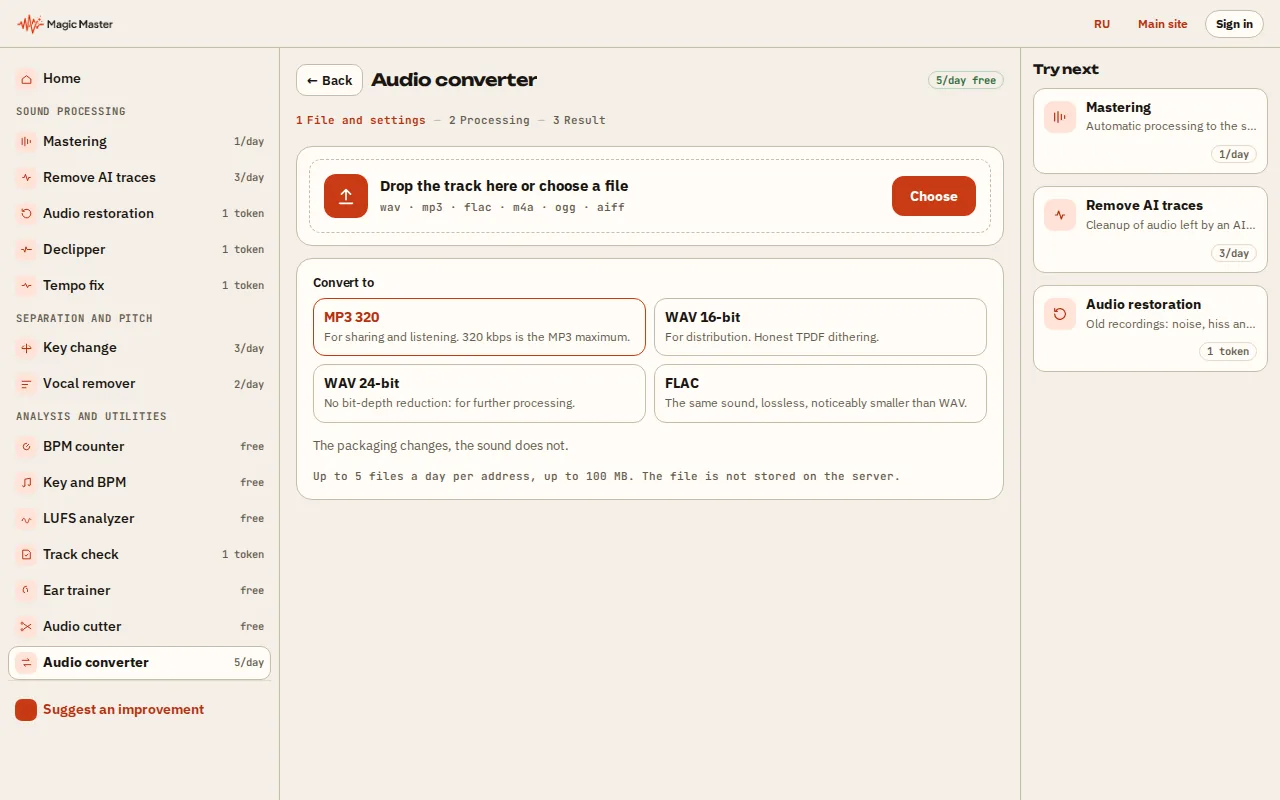Viewport: 1280px width, 800px height.
Task: Click the BPM counter icon
Action: [26, 447]
